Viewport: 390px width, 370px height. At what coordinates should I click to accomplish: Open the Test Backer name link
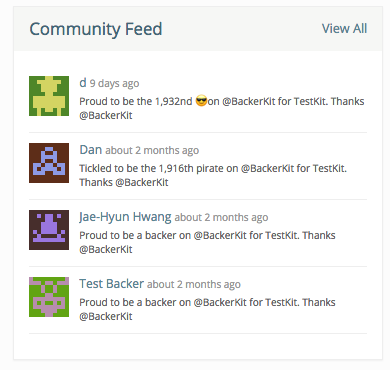[112, 284]
